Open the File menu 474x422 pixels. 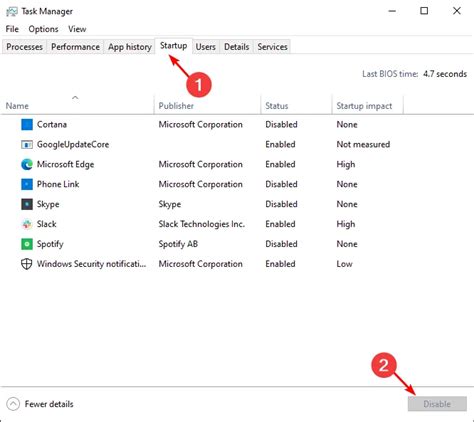[12, 29]
